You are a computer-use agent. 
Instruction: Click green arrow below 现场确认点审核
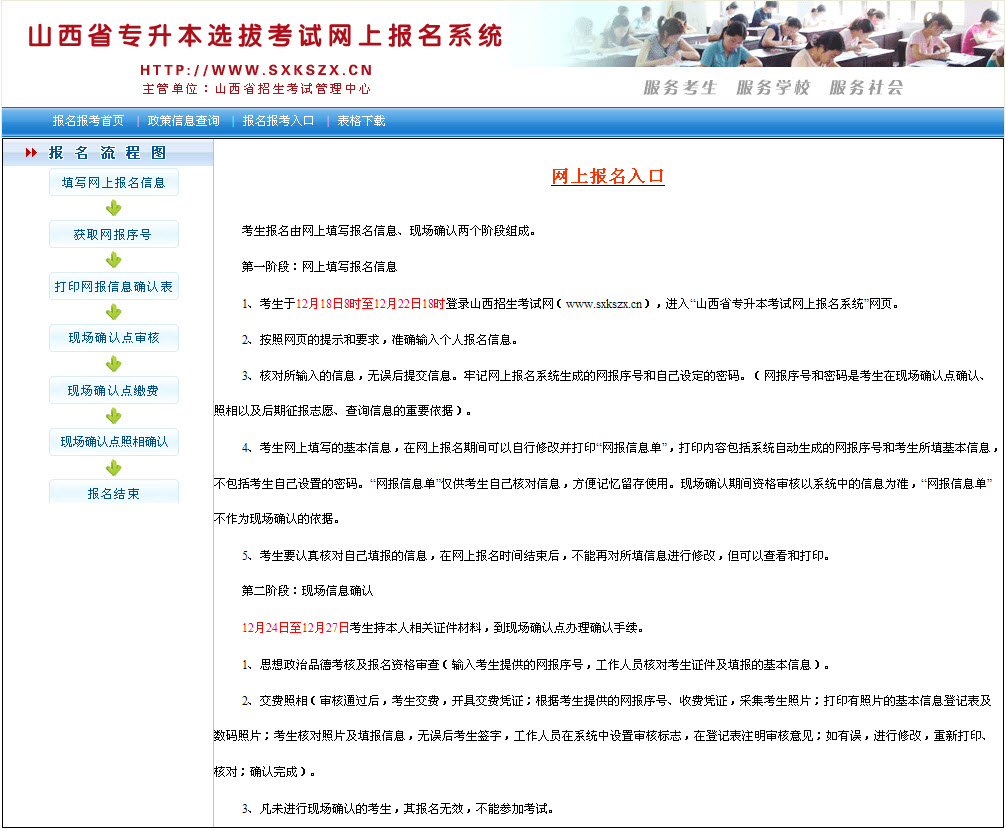[114, 364]
